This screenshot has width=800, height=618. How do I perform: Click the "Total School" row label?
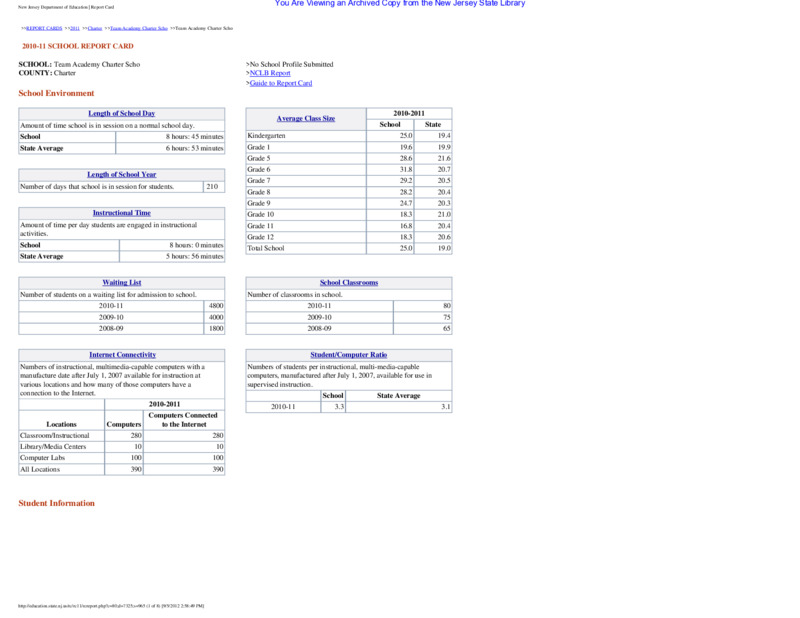tap(266, 248)
